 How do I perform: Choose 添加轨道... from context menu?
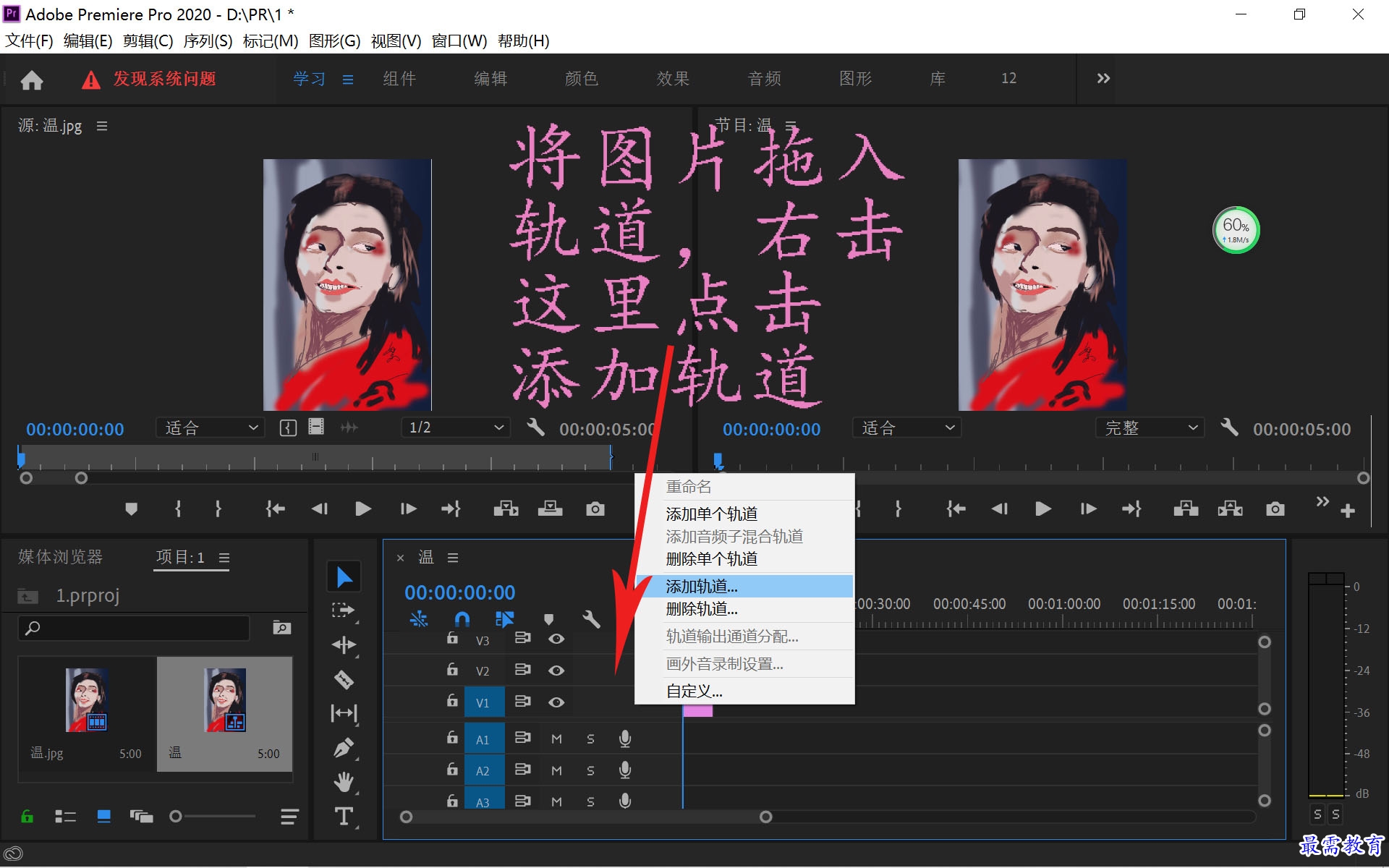click(x=744, y=586)
